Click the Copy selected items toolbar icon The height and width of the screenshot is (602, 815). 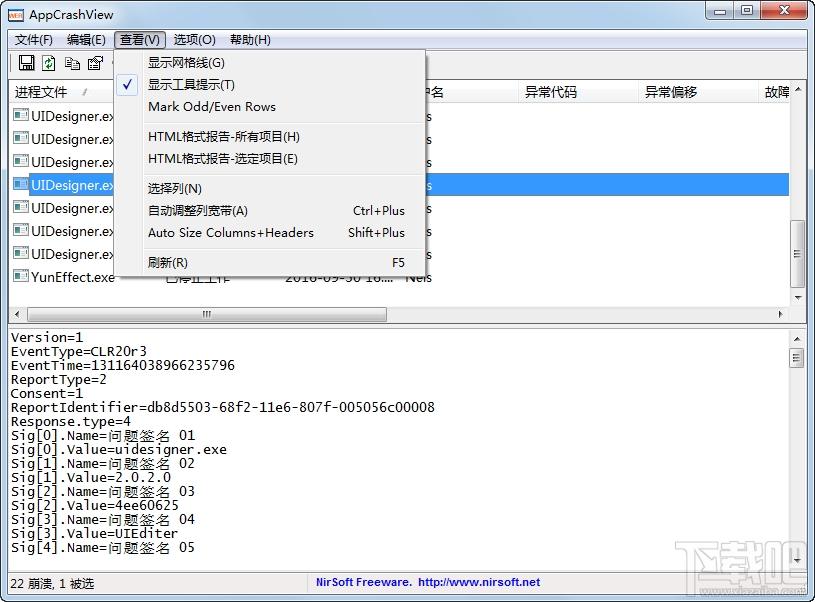pyautogui.click(x=72, y=63)
